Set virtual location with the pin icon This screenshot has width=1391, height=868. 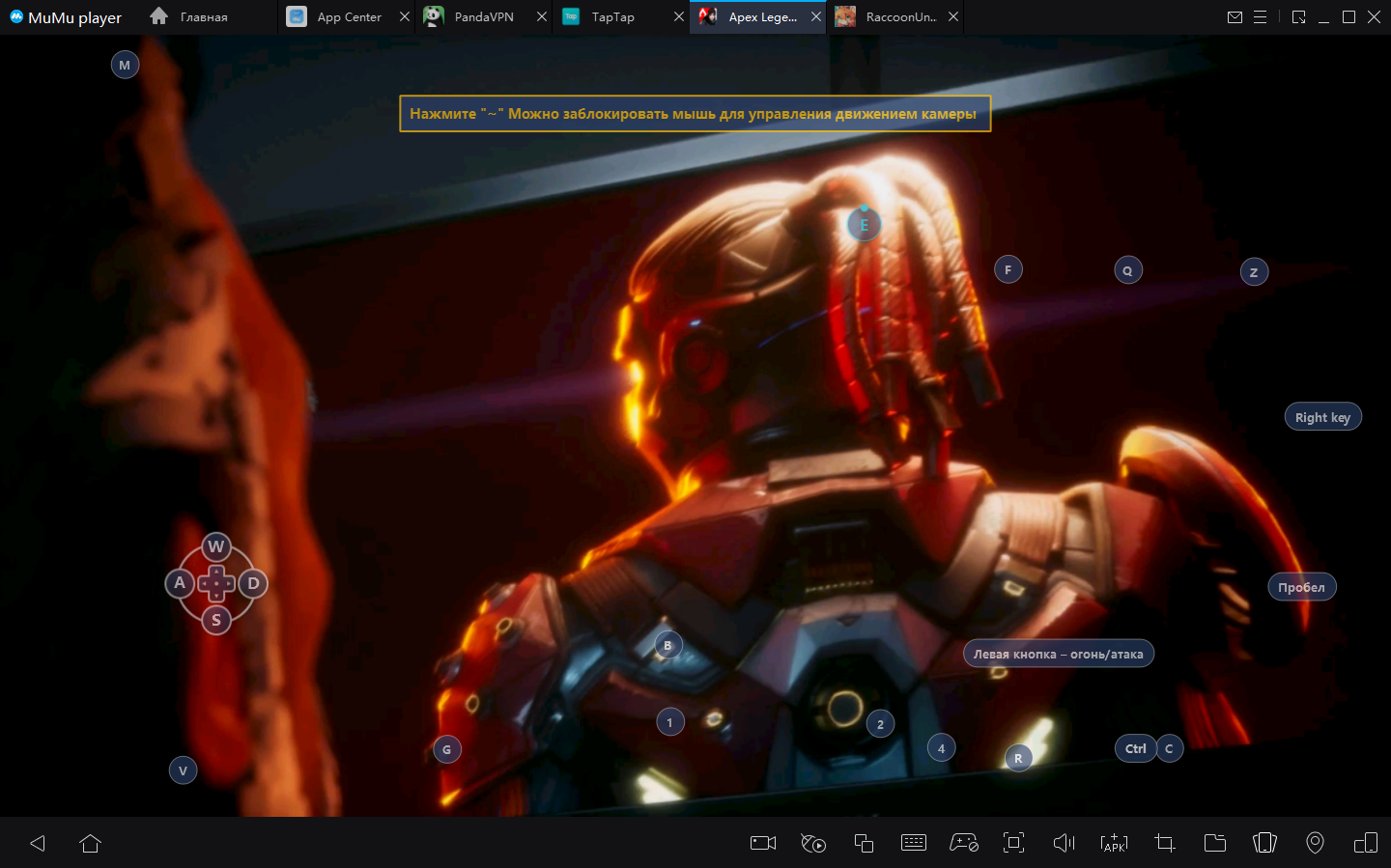(x=1315, y=843)
